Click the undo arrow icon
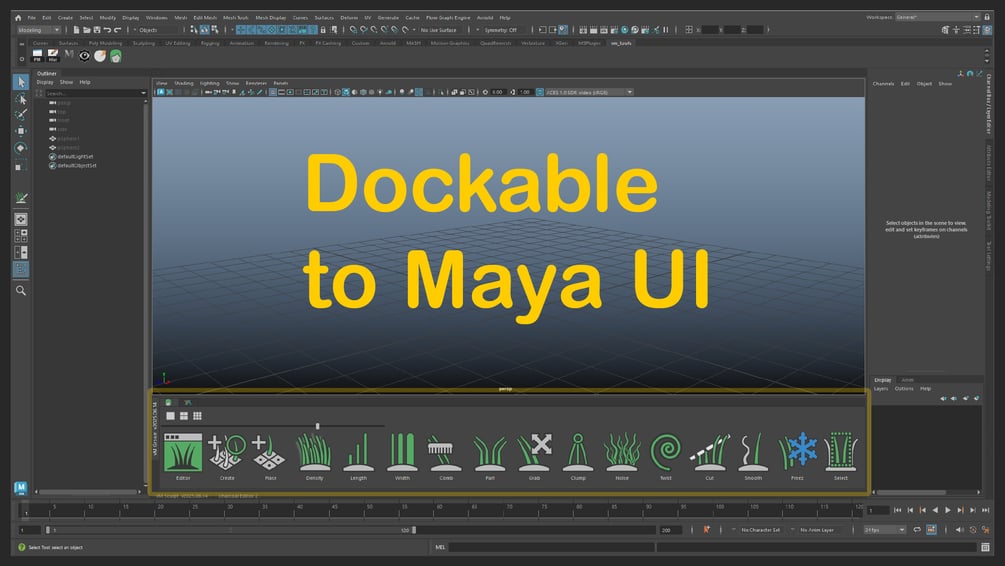Viewport: 1005px width, 566px height. click(x=107, y=29)
